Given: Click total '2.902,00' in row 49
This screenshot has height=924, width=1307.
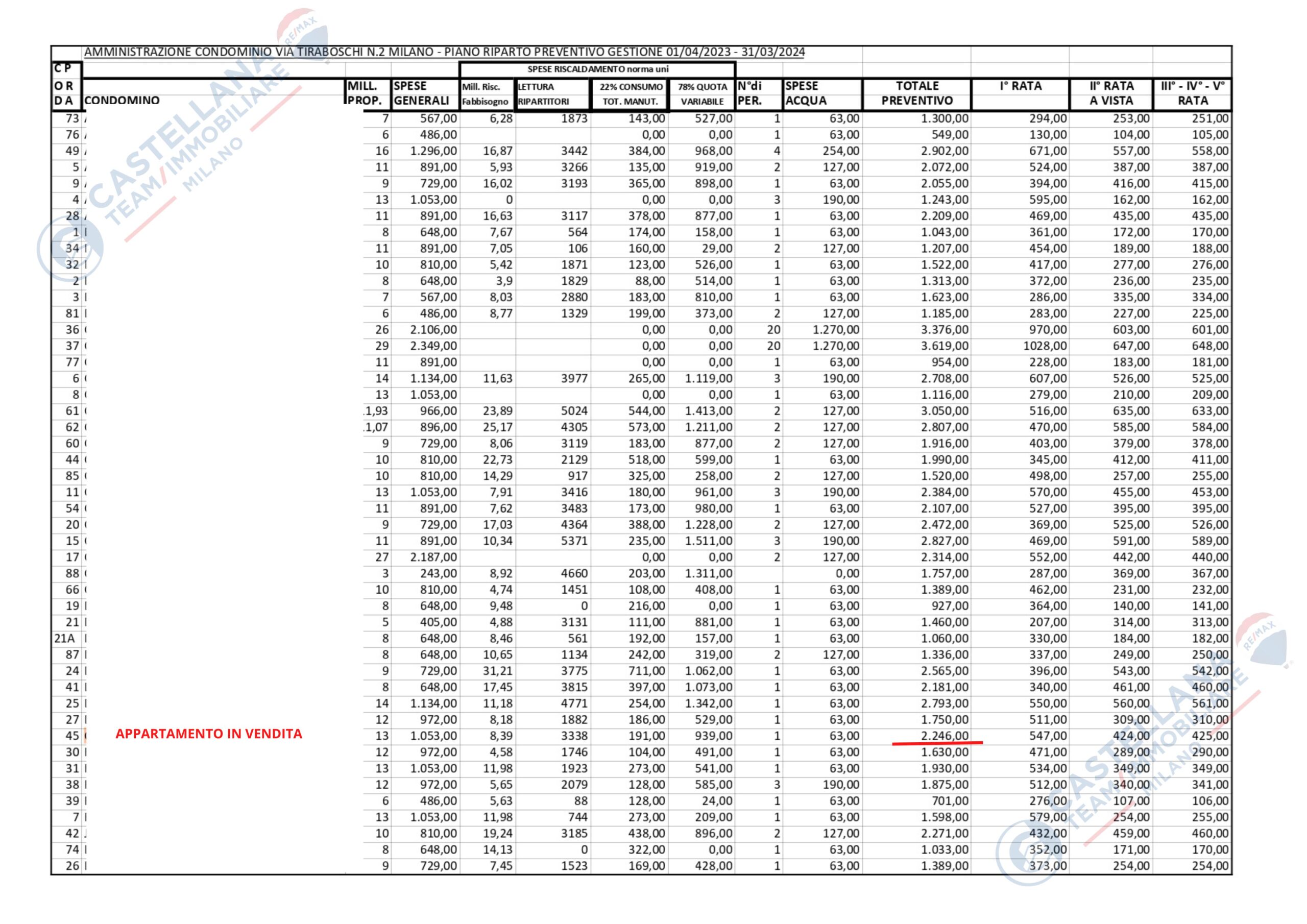Looking at the screenshot, I should pyautogui.click(x=945, y=151).
